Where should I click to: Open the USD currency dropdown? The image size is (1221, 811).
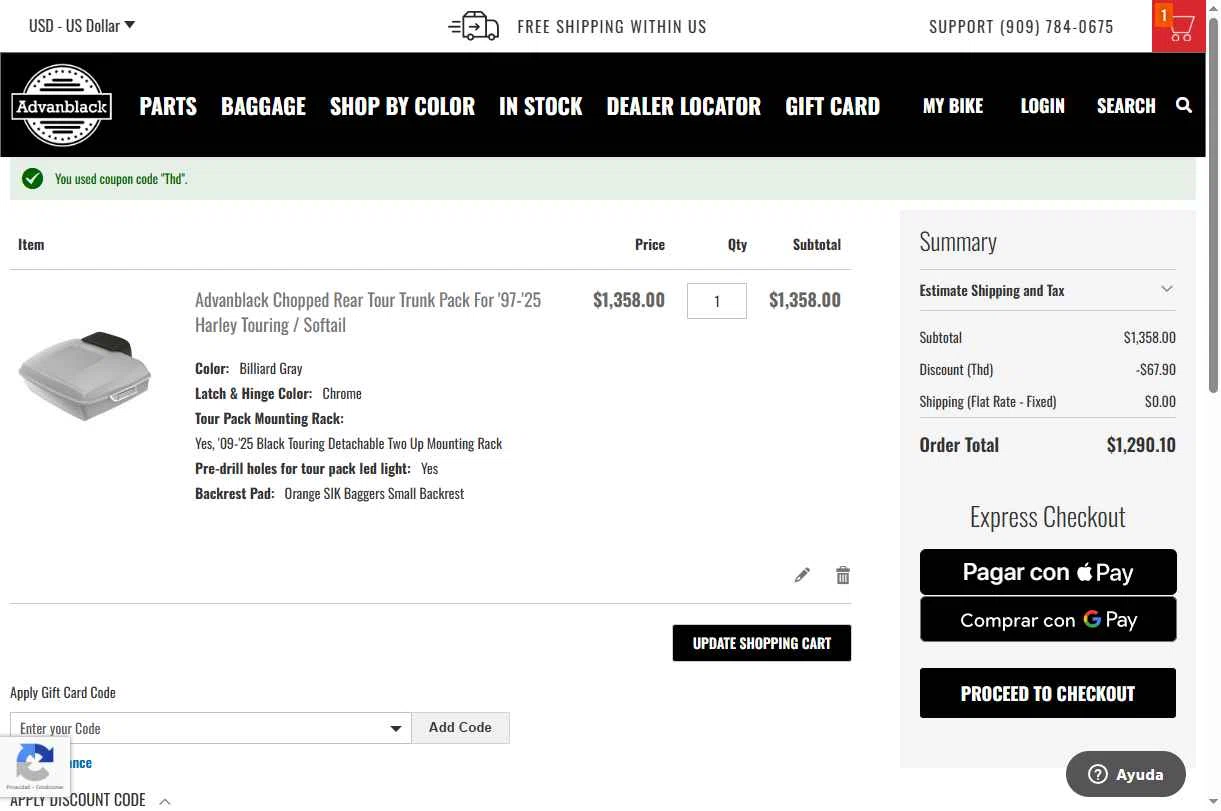click(x=82, y=25)
